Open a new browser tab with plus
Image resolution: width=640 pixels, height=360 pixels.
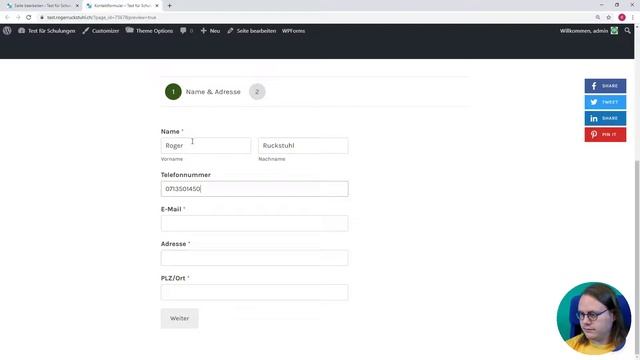[169, 6]
